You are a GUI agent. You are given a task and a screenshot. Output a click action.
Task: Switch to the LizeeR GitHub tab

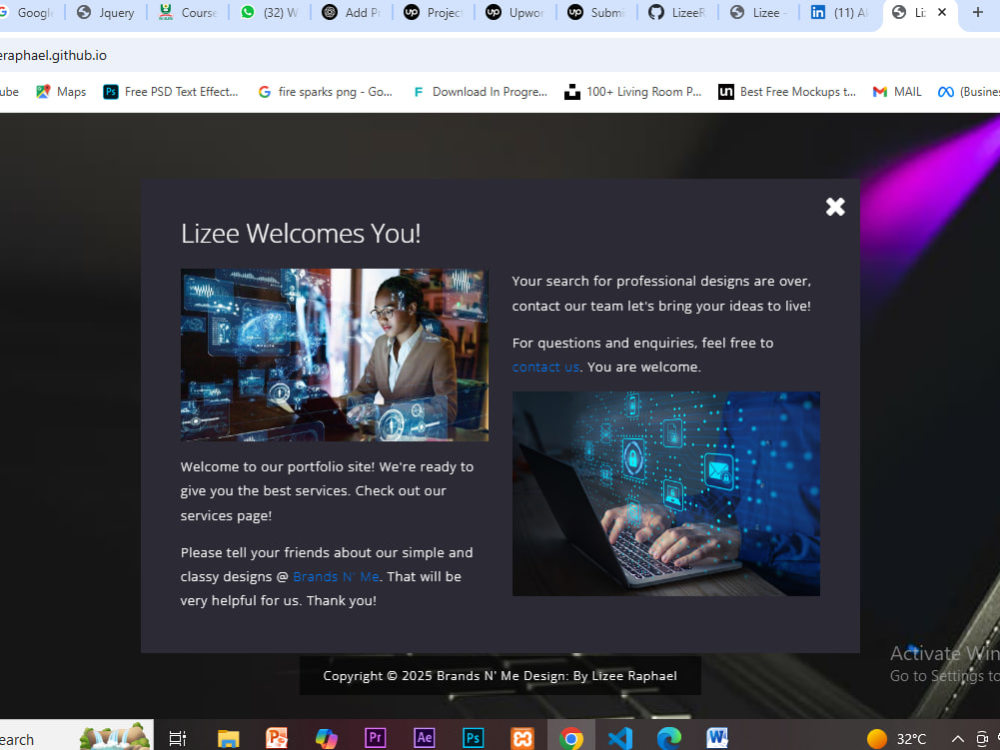tap(678, 13)
